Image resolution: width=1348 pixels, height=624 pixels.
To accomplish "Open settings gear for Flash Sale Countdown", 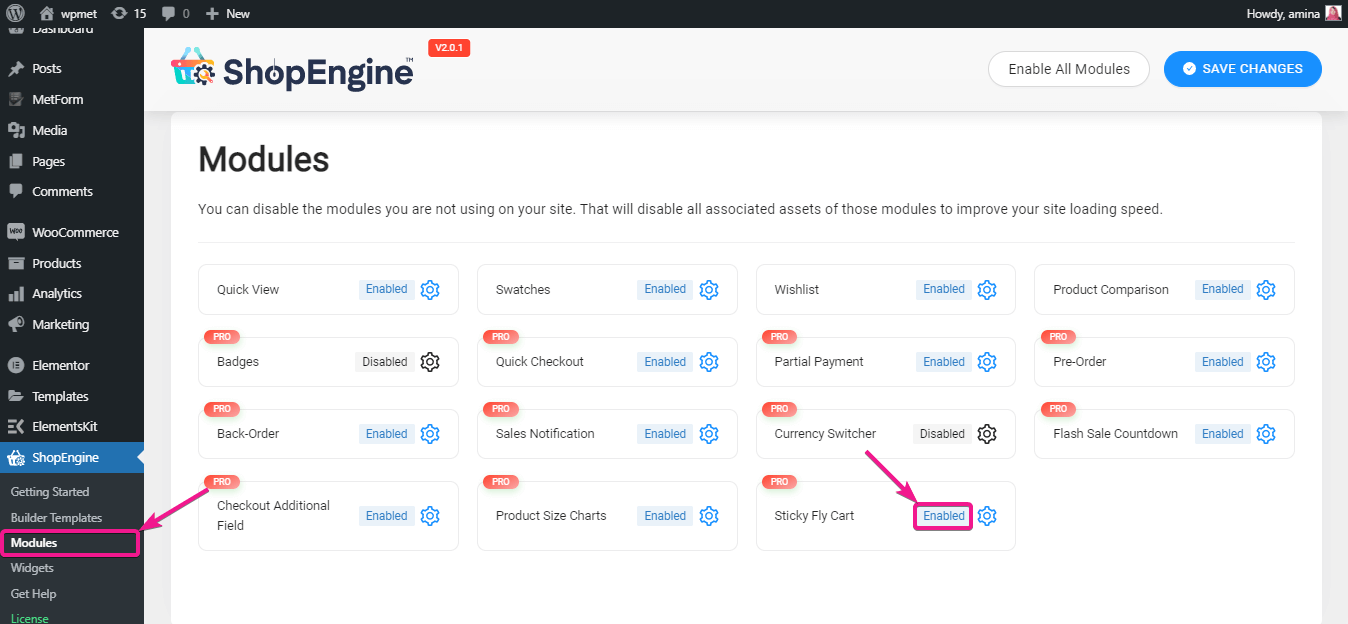I will click(x=1266, y=434).
